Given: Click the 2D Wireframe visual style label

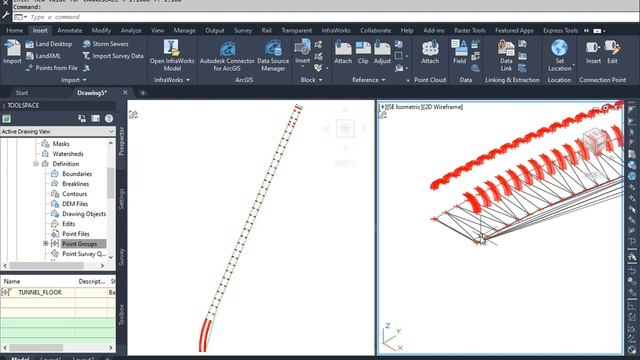Looking at the screenshot, I should tap(443, 107).
